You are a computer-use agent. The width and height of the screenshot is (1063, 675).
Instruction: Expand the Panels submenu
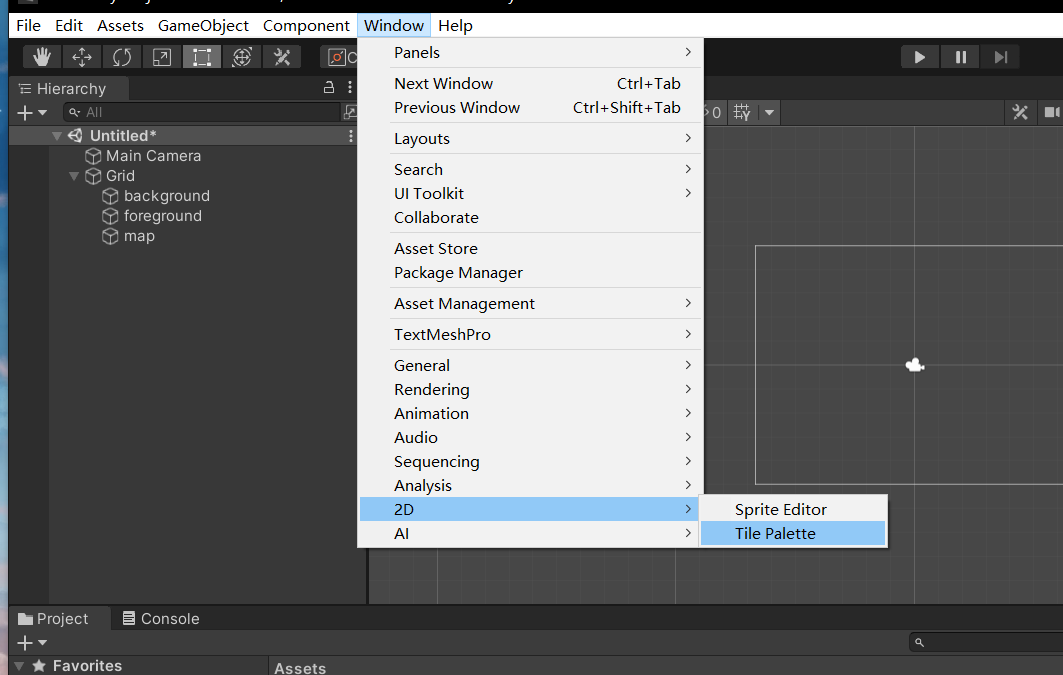click(531, 53)
